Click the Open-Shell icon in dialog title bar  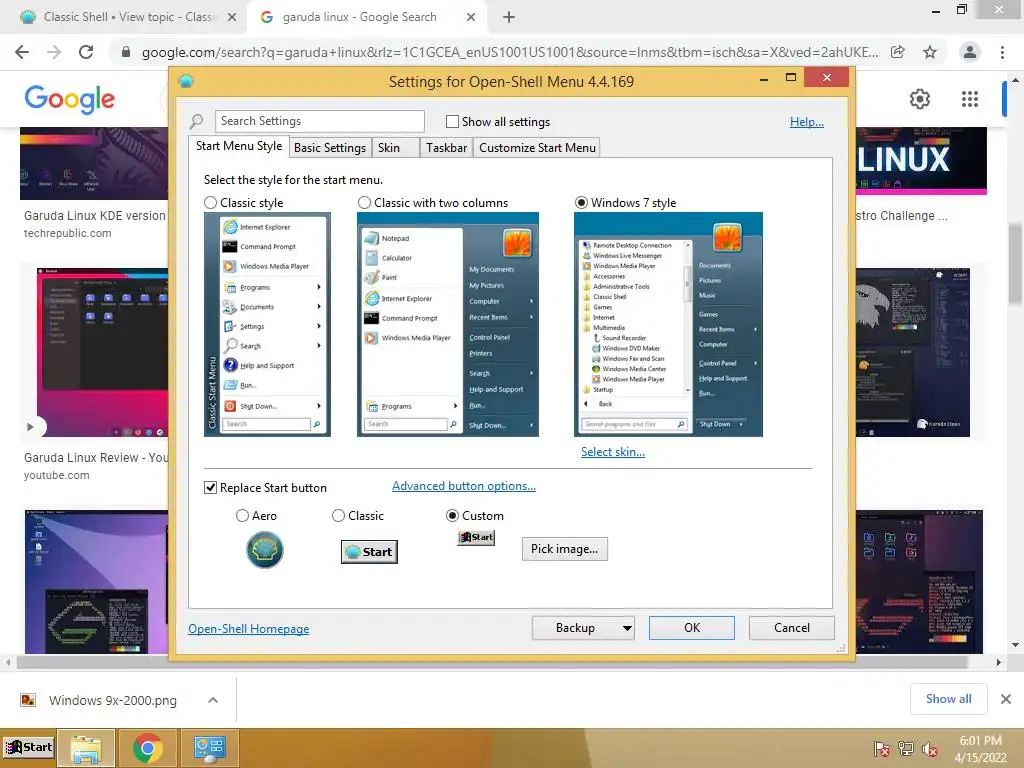[x=186, y=82]
